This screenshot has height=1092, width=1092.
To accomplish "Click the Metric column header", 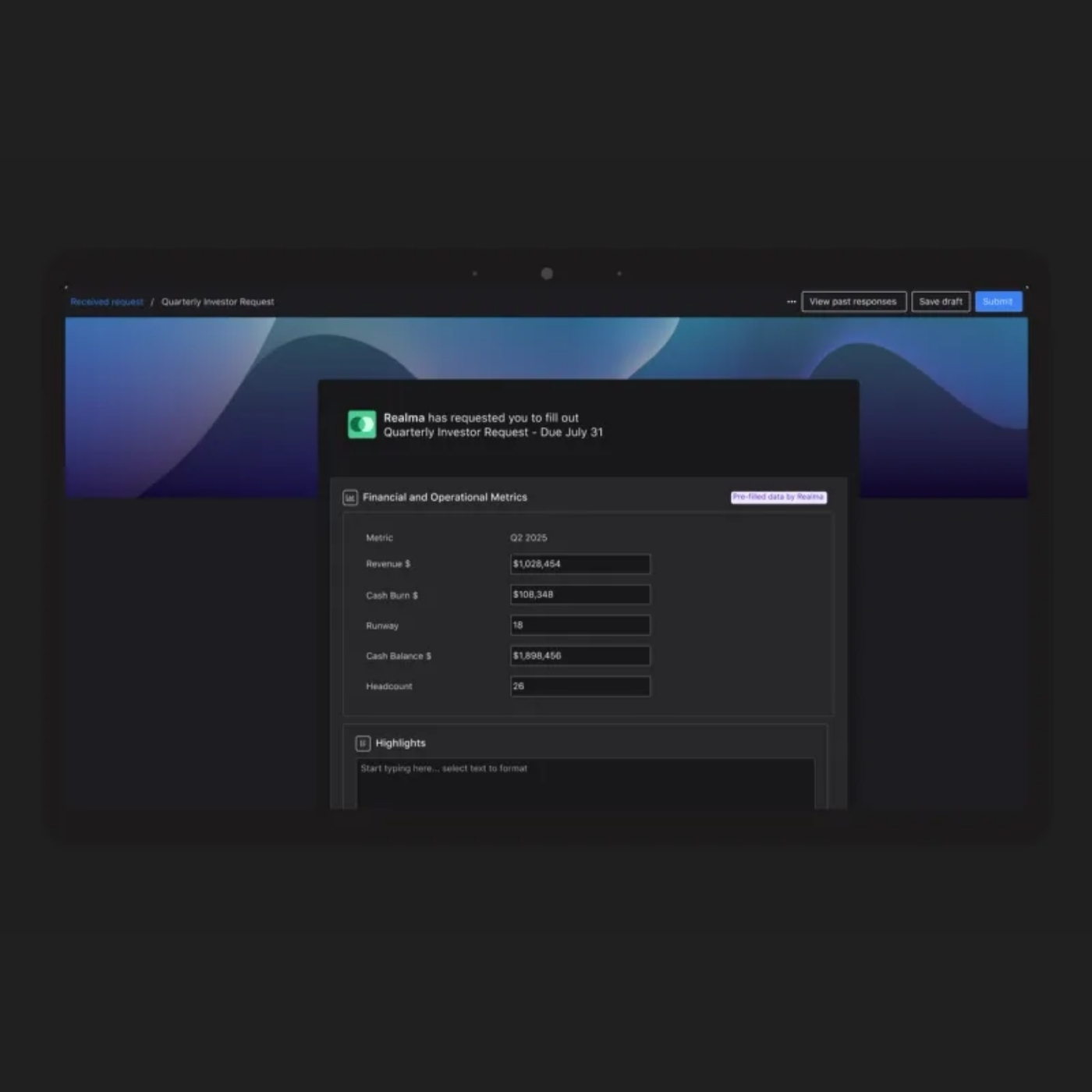I will (x=380, y=538).
